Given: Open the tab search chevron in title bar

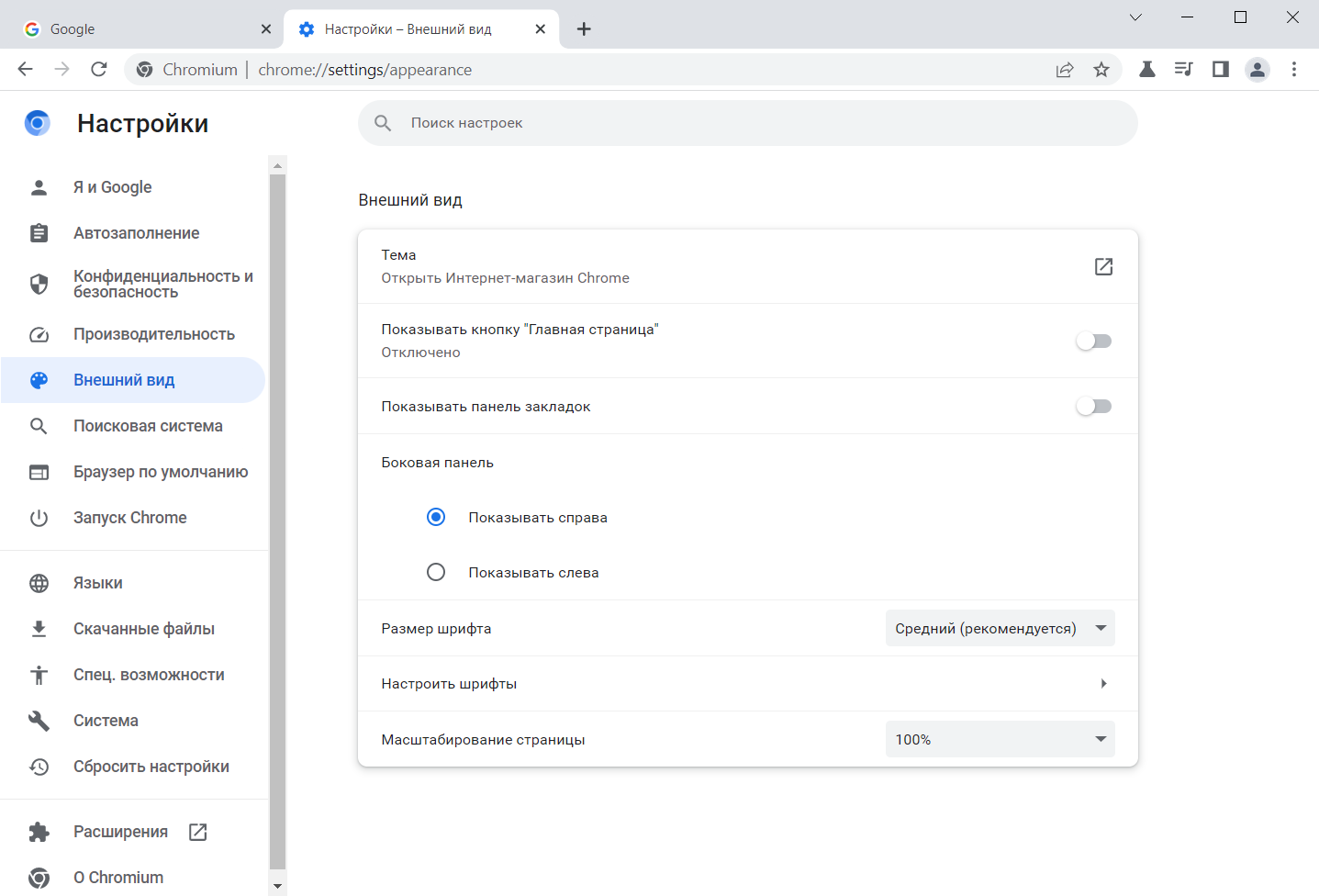Looking at the screenshot, I should tap(1135, 17).
